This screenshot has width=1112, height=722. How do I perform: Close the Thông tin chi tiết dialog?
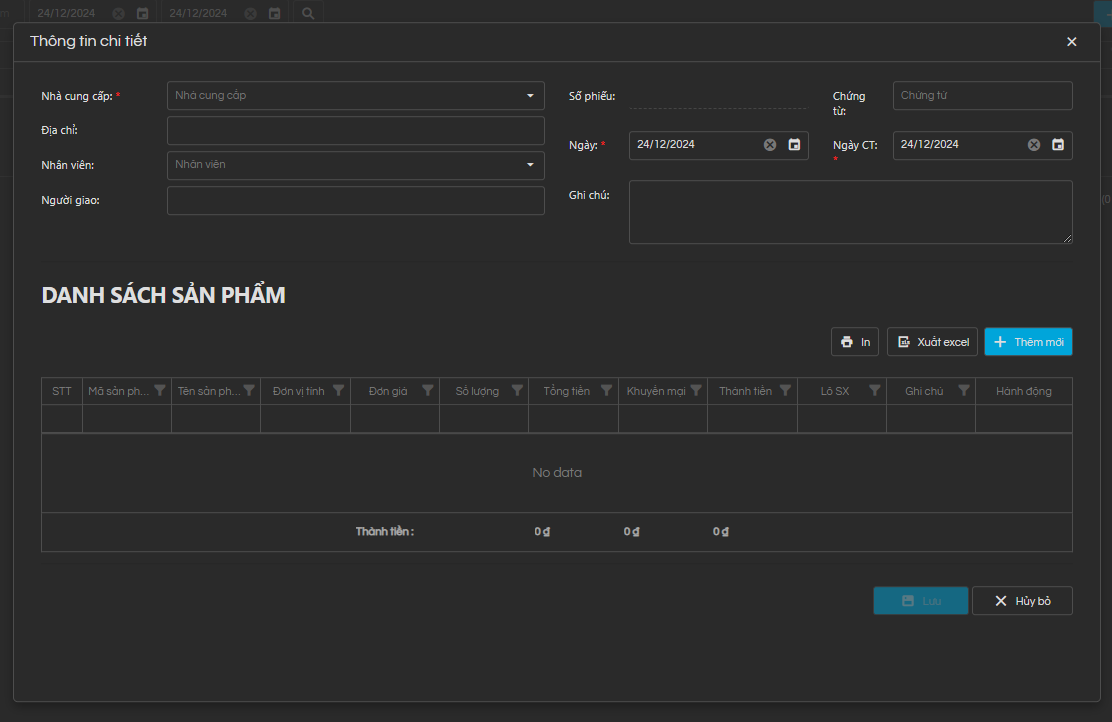[1072, 42]
